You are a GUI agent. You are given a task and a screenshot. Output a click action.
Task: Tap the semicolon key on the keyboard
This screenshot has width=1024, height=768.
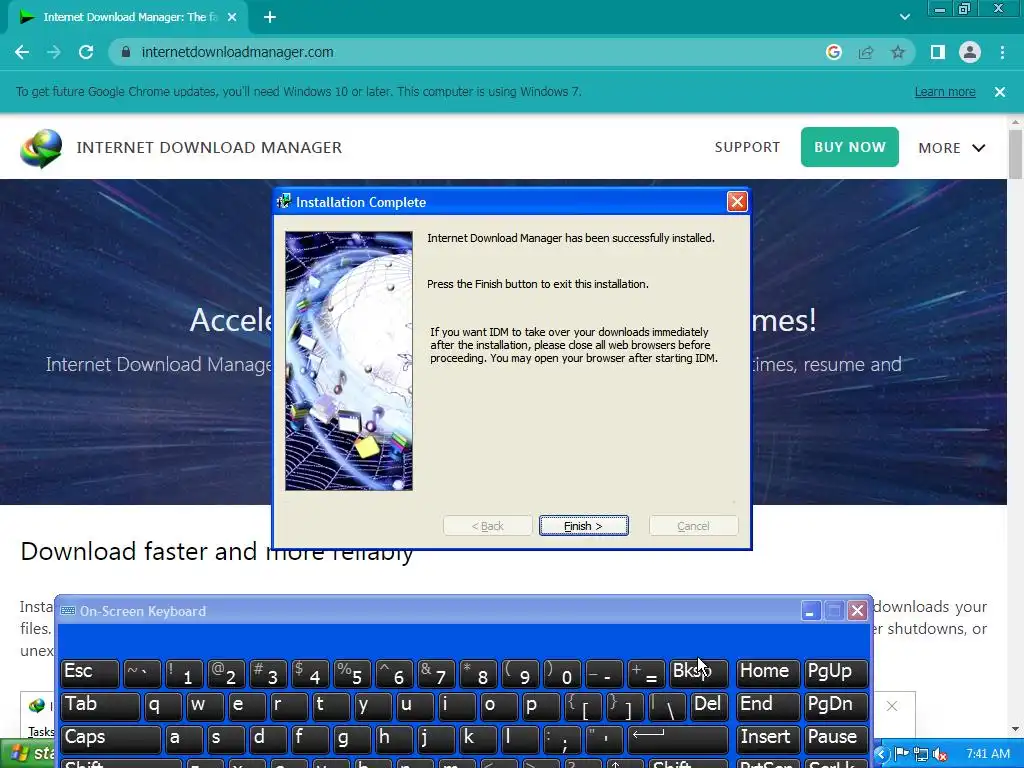[x=562, y=739]
